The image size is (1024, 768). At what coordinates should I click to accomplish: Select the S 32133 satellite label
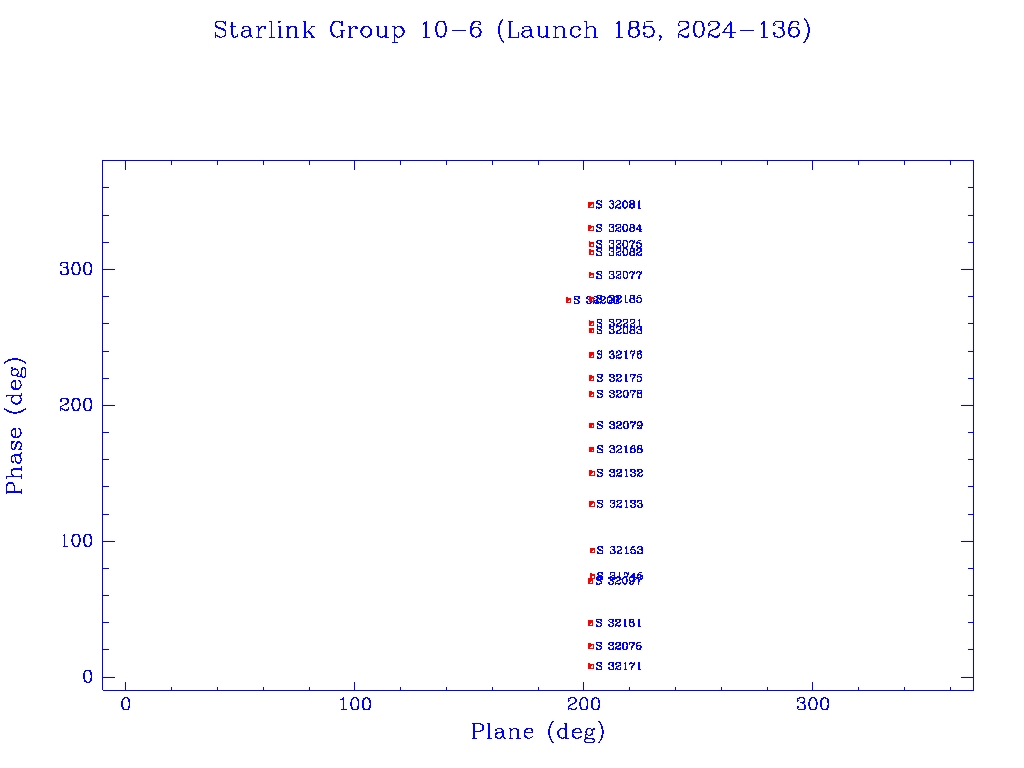click(x=619, y=504)
